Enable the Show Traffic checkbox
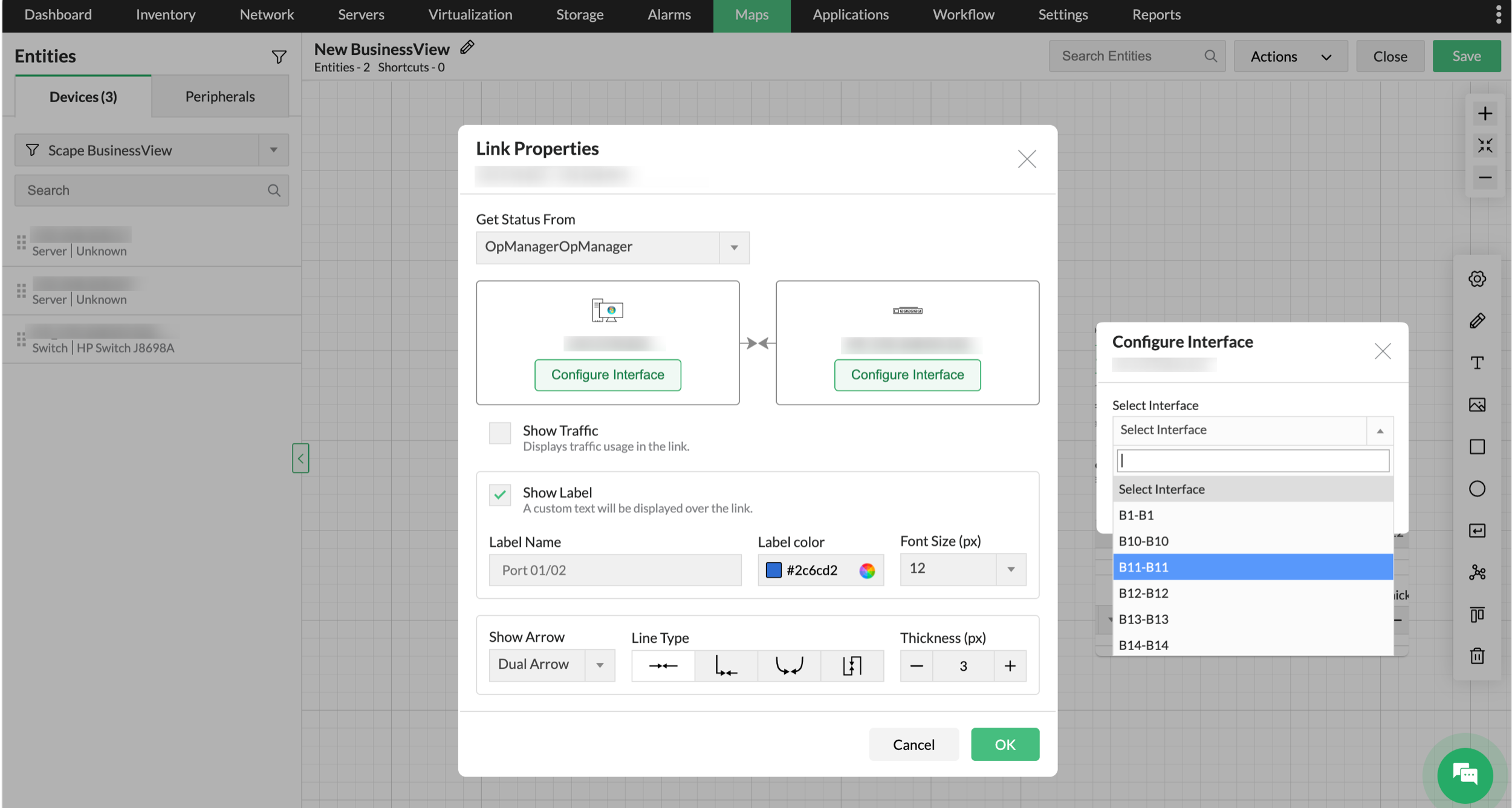This screenshot has width=1512, height=808. point(500,433)
